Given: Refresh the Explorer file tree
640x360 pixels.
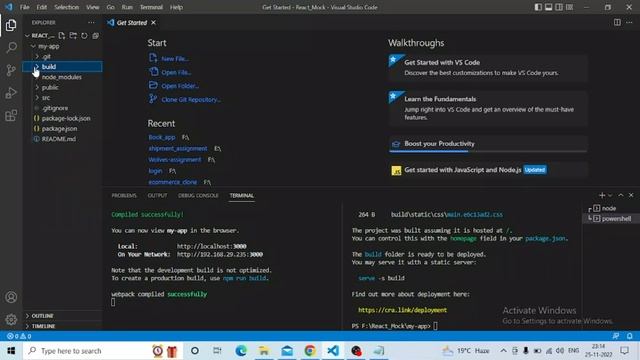Looking at the screenshot, I should [84, 36].
